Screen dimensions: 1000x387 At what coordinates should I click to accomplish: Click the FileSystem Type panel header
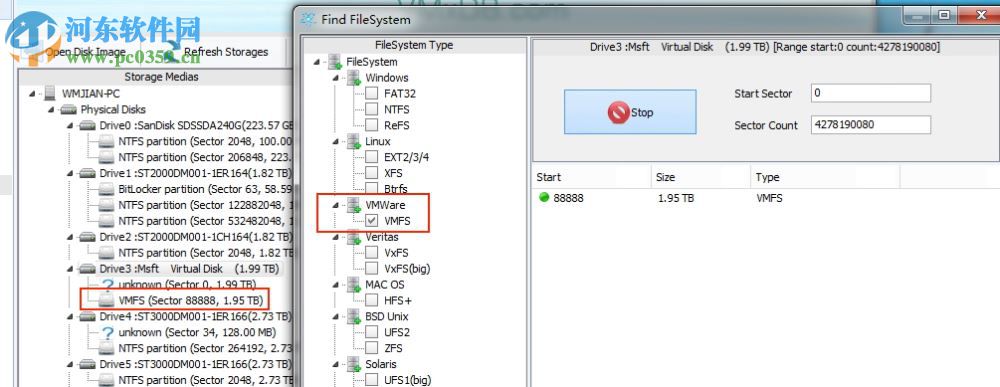[414, 45]
